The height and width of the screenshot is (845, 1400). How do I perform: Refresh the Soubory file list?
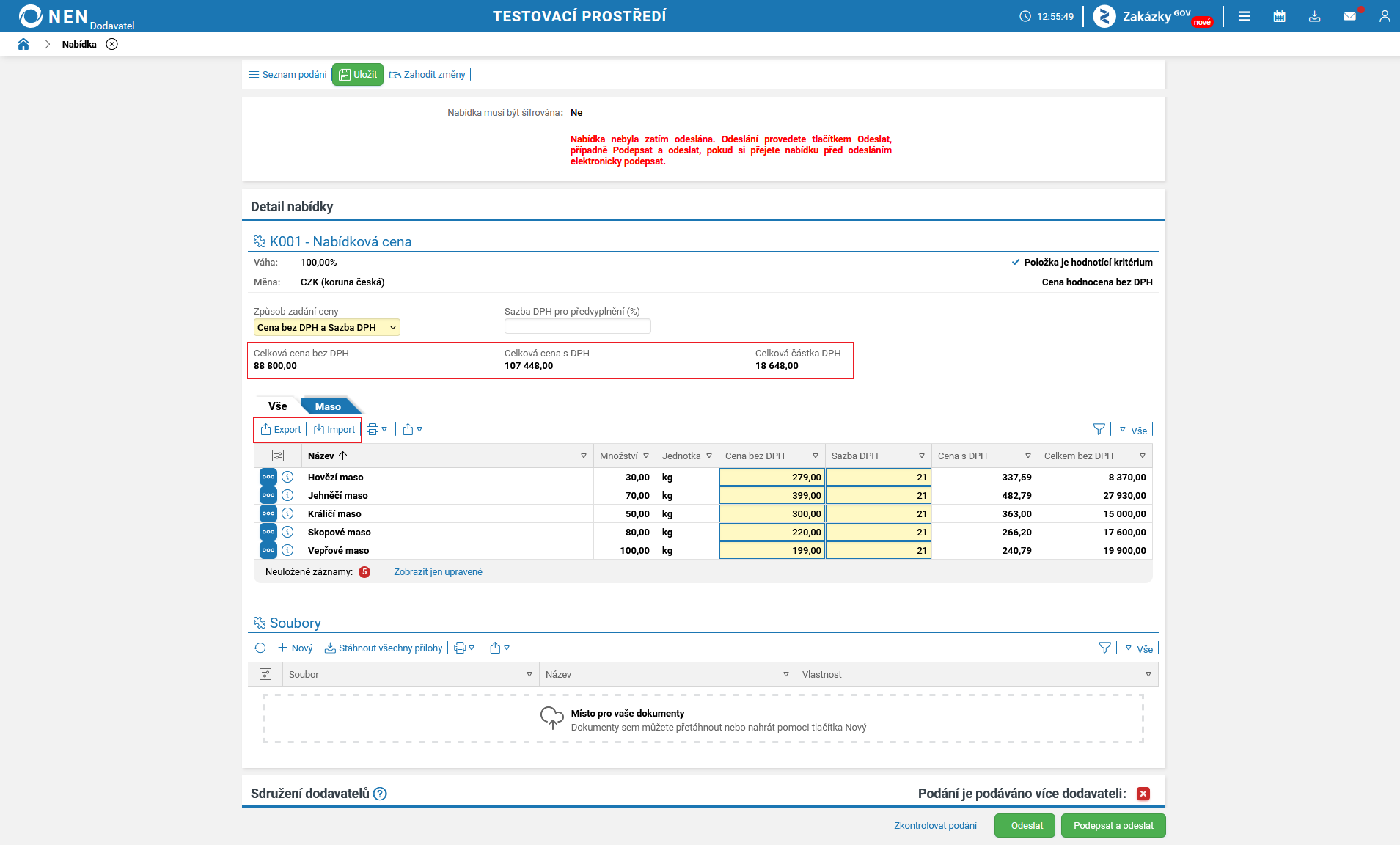[260, 648]
